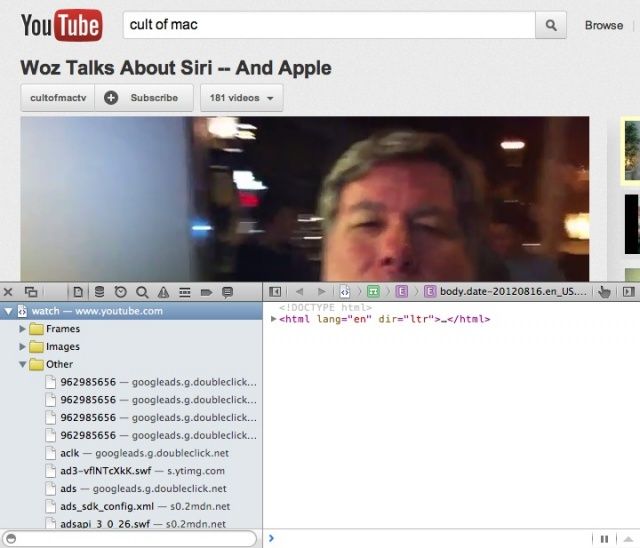Viewport: 640px width, 548px height.
Task: Toggle the right details sidebar
Action: click(x=628, y=292)
